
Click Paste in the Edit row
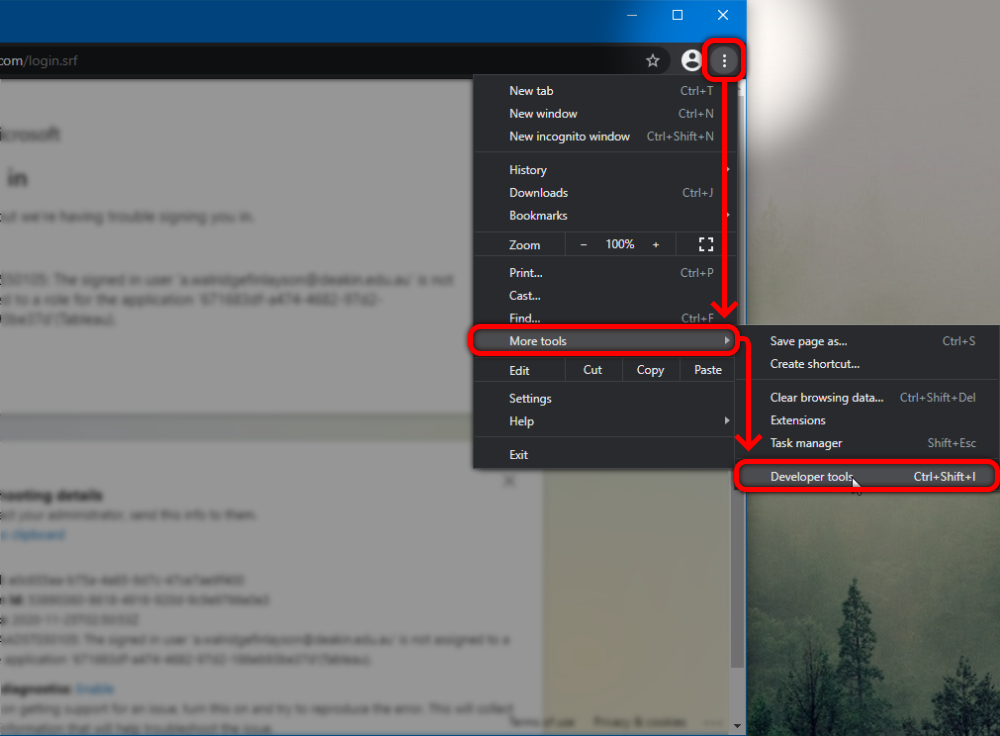708,370
